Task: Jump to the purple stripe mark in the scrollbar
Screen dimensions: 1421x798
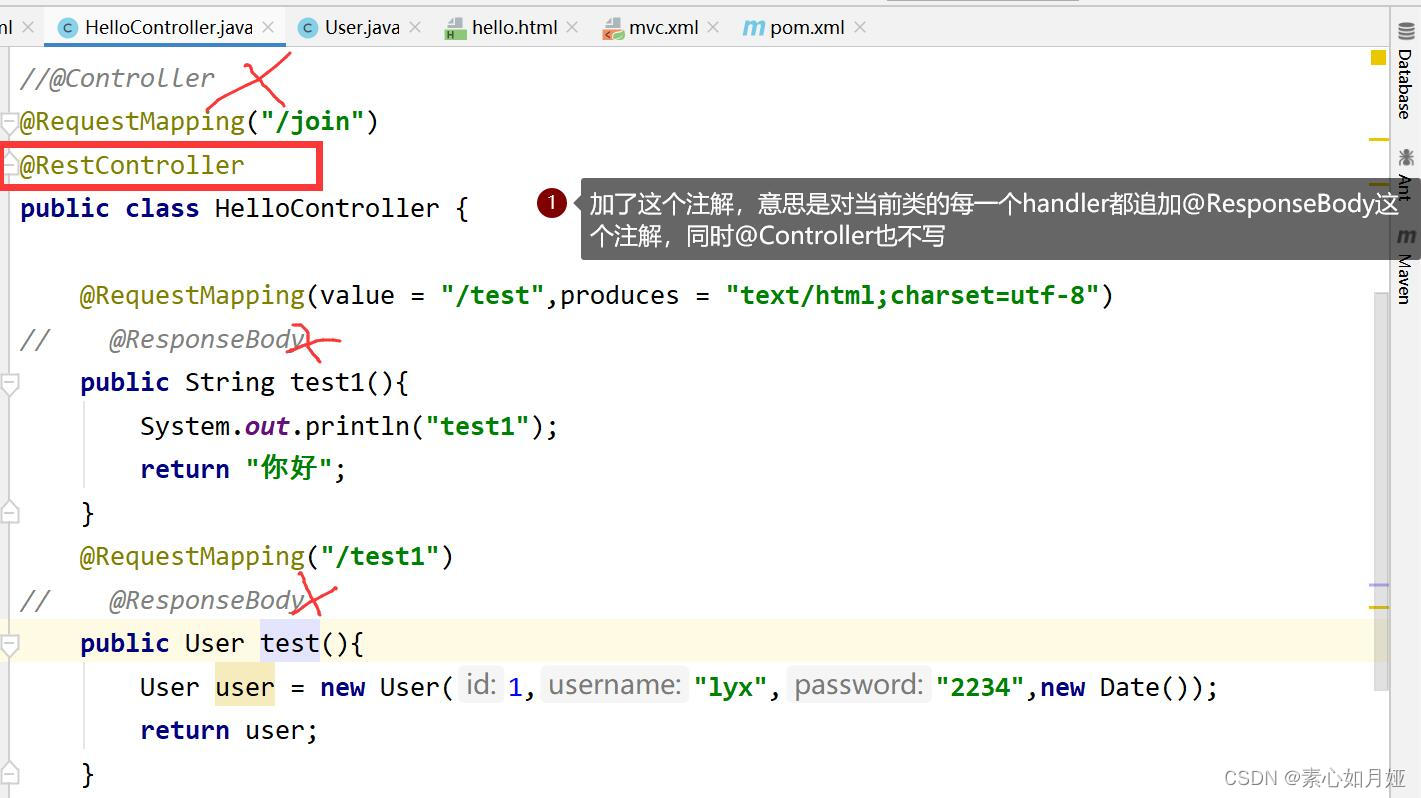Action: (x=1379, y=585)
